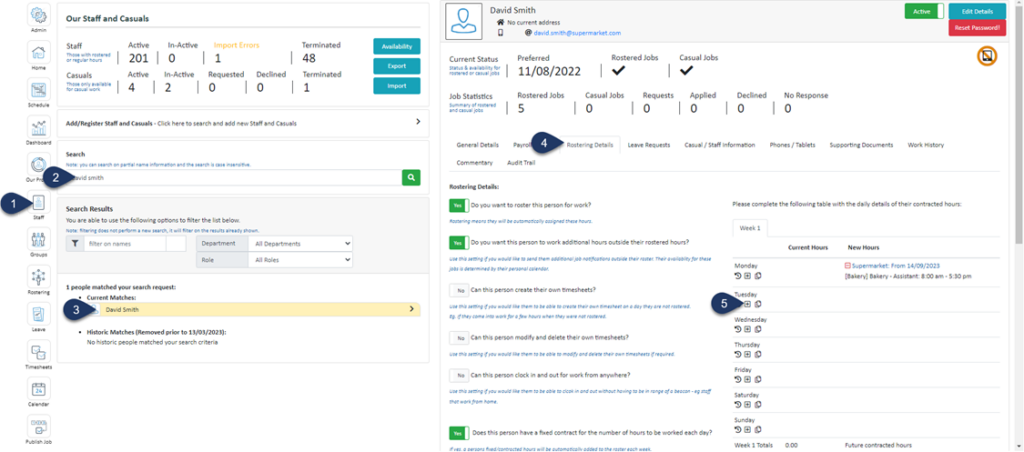Click the funnel filter icon
Viewport: 1024px width, 452px height.
point(75,244)
